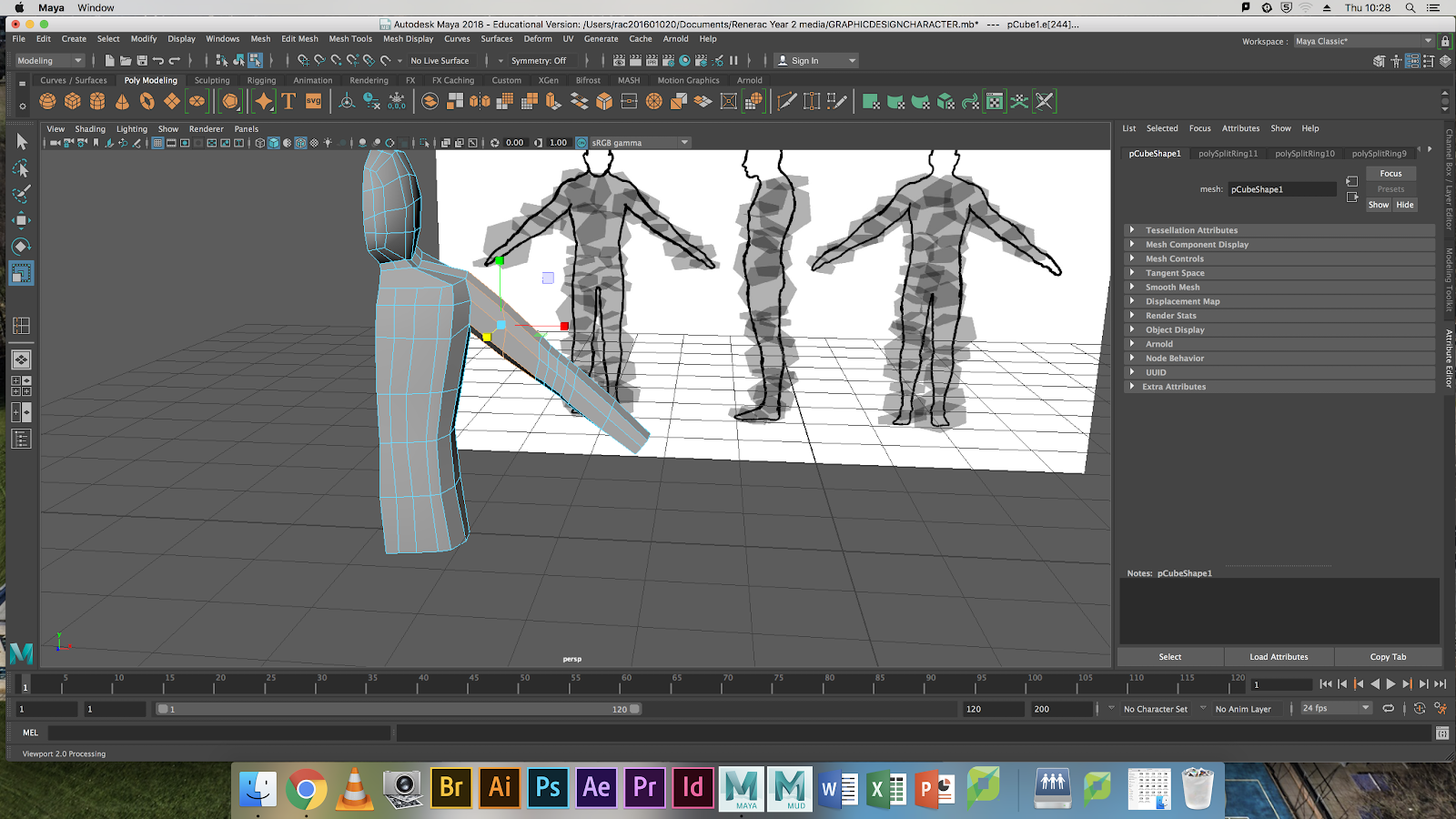Click the playback range slider bar
The width and height of the screenshot is (1456, 819).
pyautogui.click(x=398, y=709)
